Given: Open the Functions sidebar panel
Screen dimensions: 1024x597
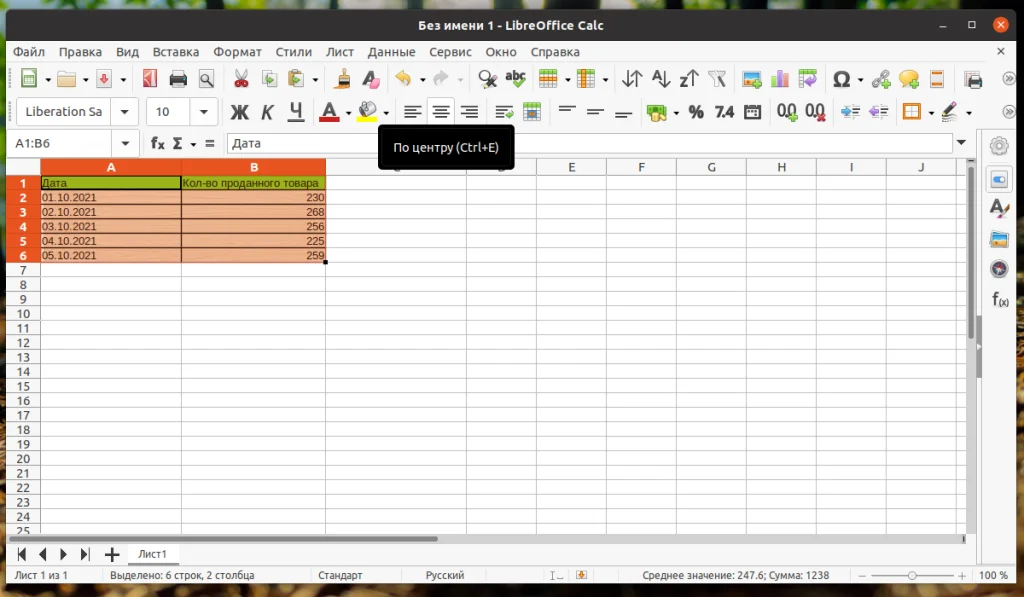Looking at the screenshot, I should 998,298.
